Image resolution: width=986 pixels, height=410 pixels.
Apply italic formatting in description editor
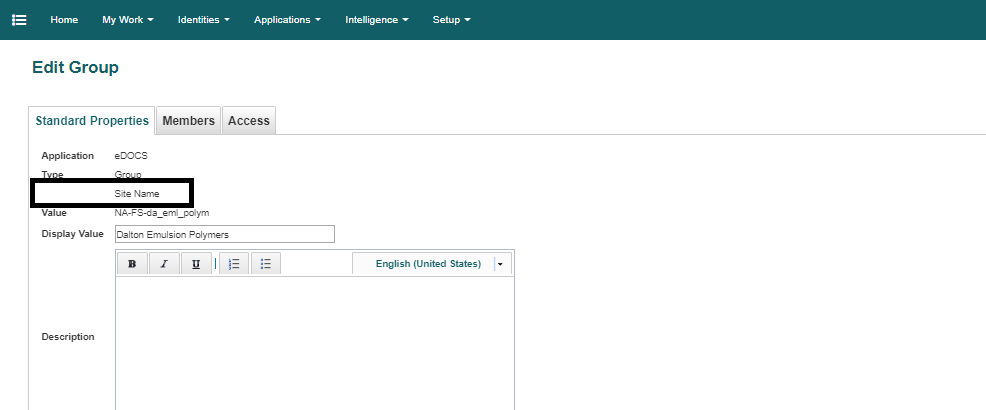[164, 264]
